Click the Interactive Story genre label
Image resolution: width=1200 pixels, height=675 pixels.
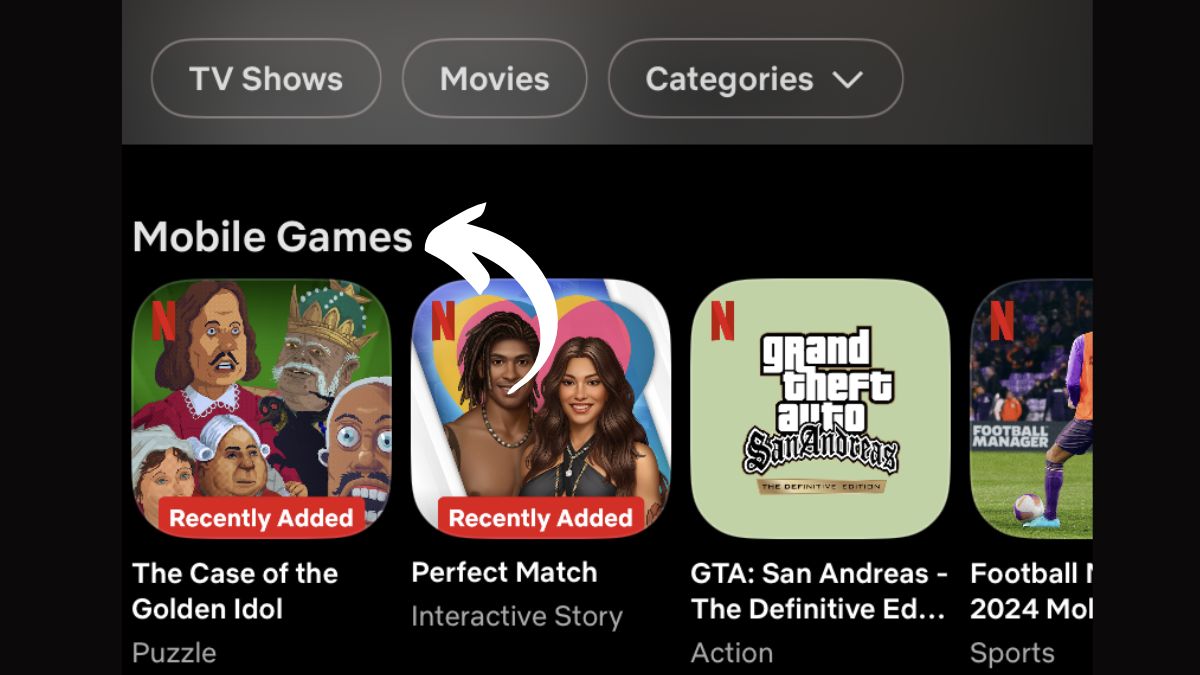pos(516,617)
